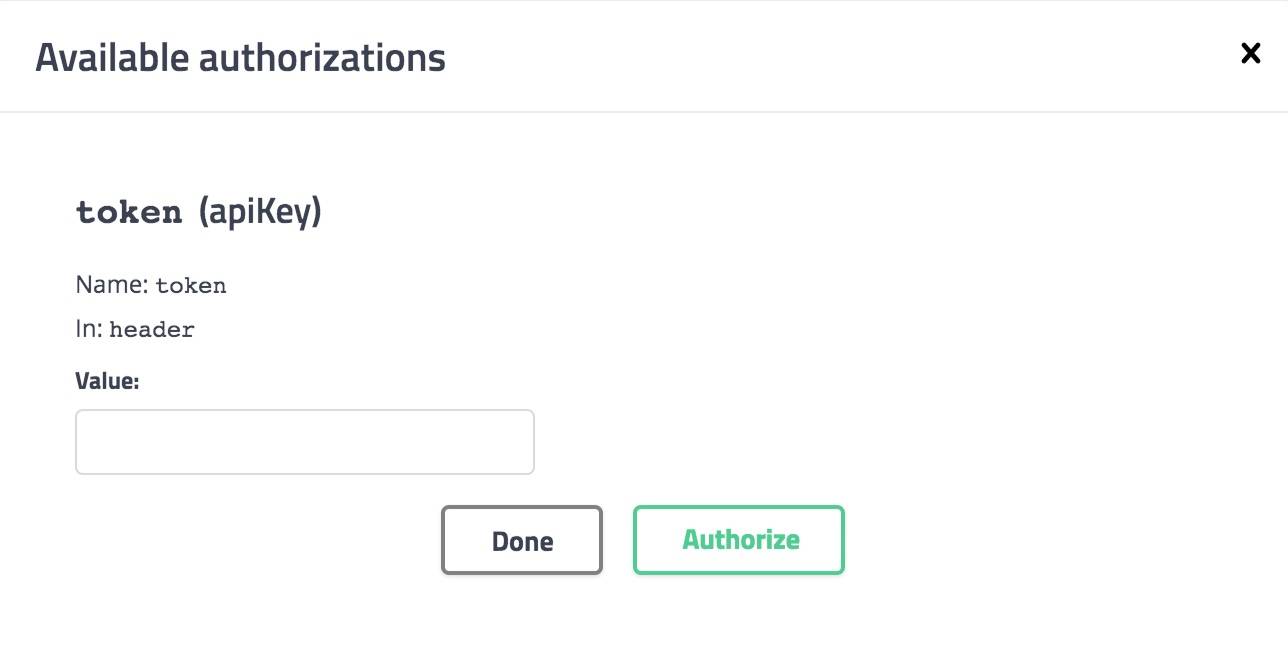Click the "Name:" label text
Screen dimensions: 1288x652
click(x=112, y=285)
